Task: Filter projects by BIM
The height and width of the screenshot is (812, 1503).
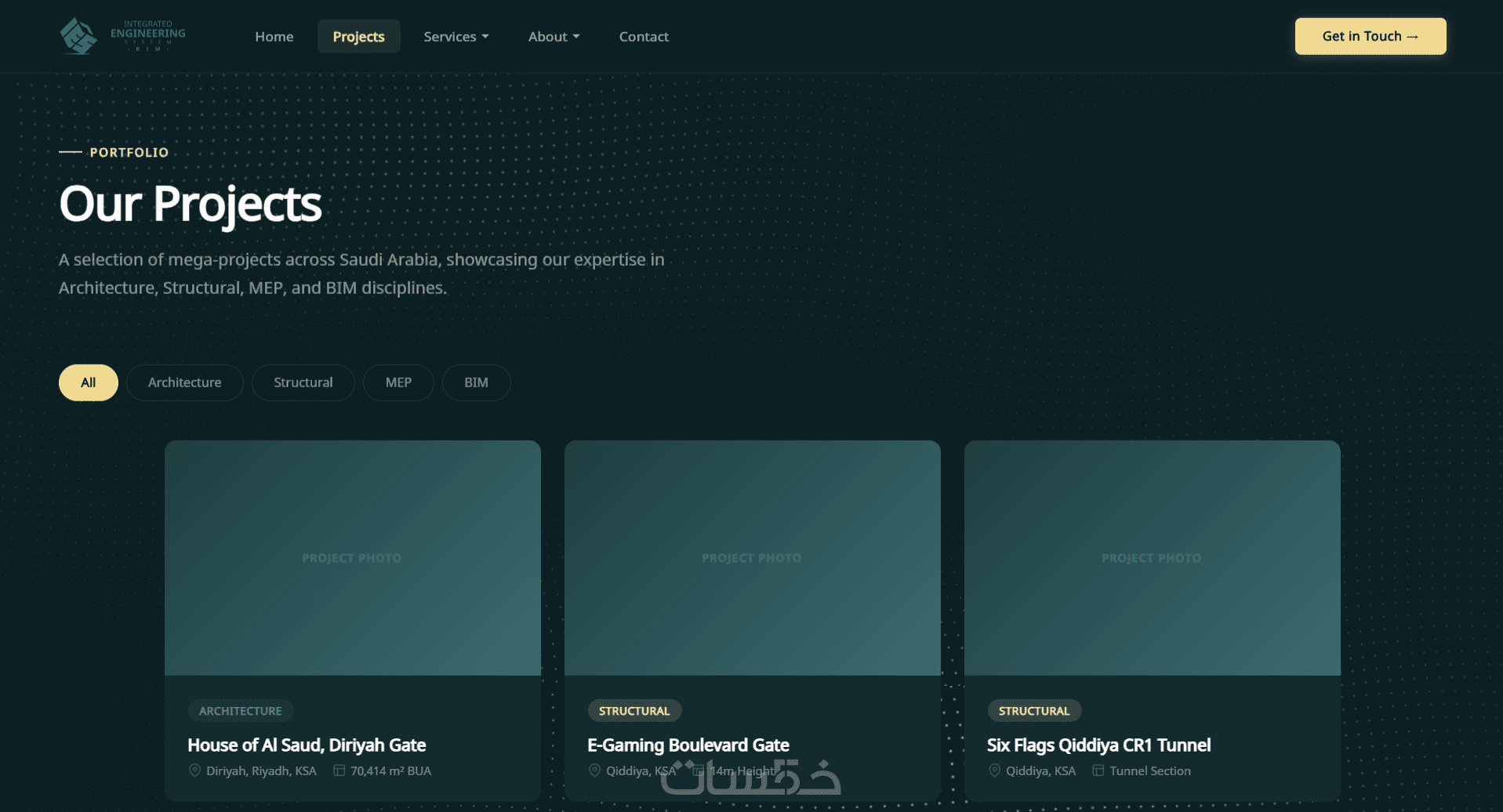Action: (x=476, y=382)
